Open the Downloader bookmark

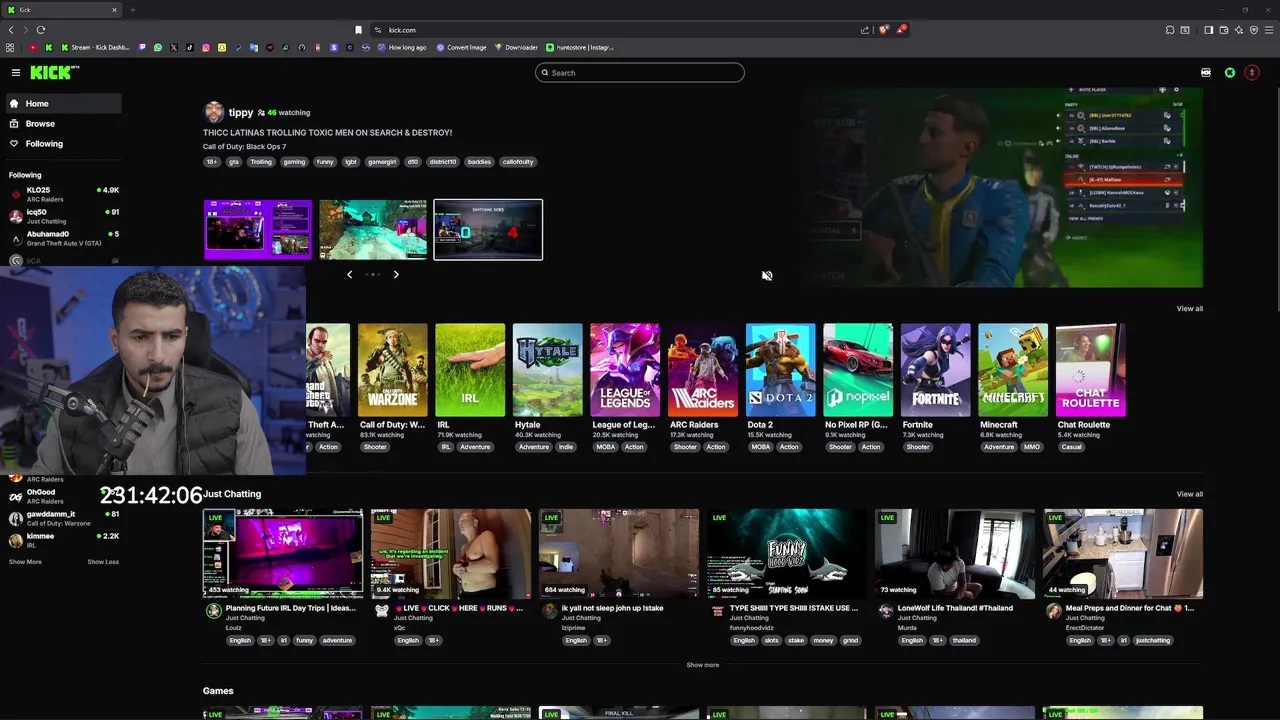(516, 47)
